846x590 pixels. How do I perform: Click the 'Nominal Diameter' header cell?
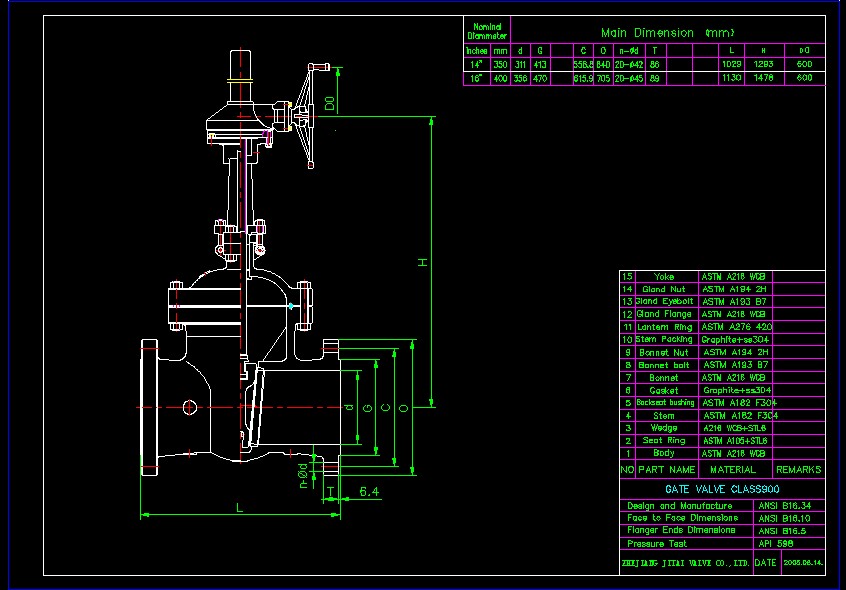(487, 31)
